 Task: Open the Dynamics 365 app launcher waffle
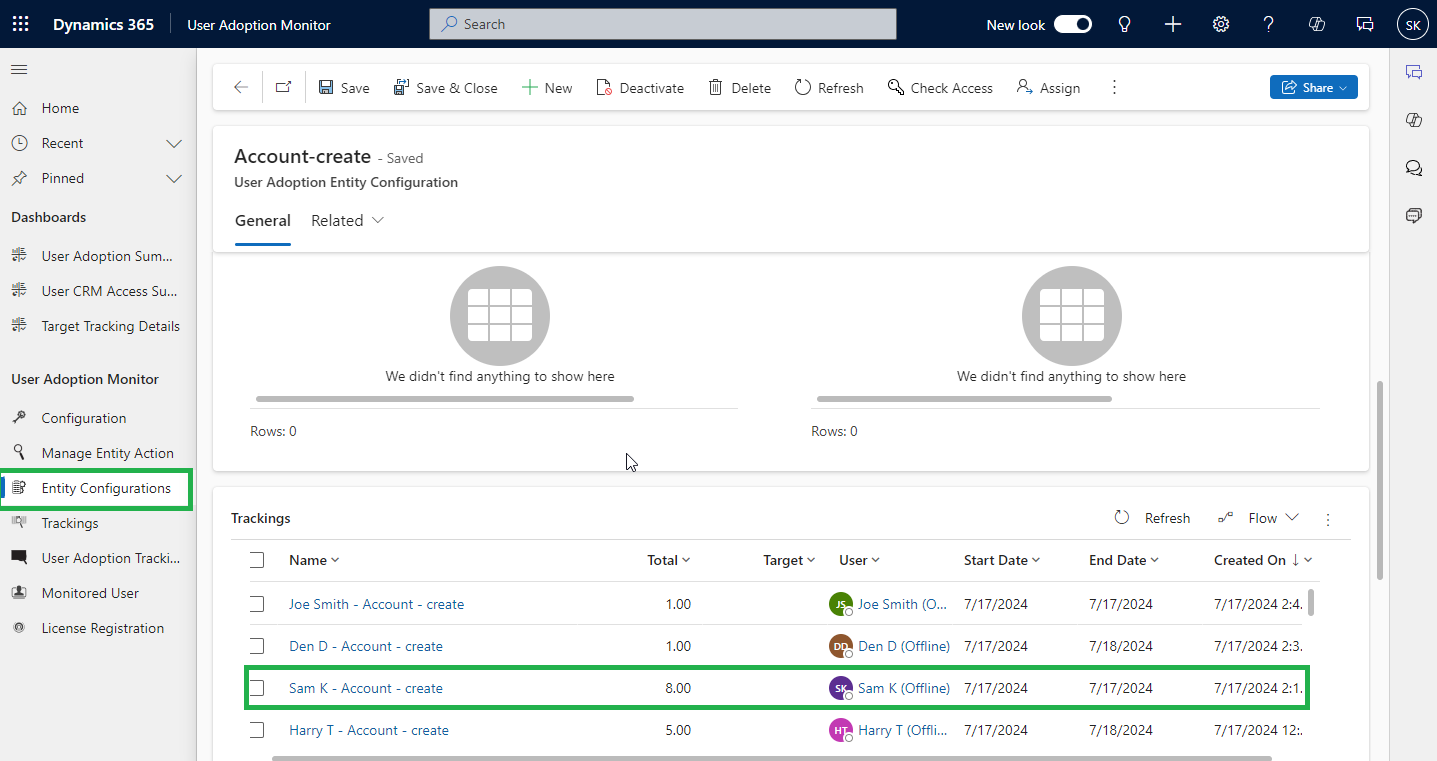[x=20, y=24]
